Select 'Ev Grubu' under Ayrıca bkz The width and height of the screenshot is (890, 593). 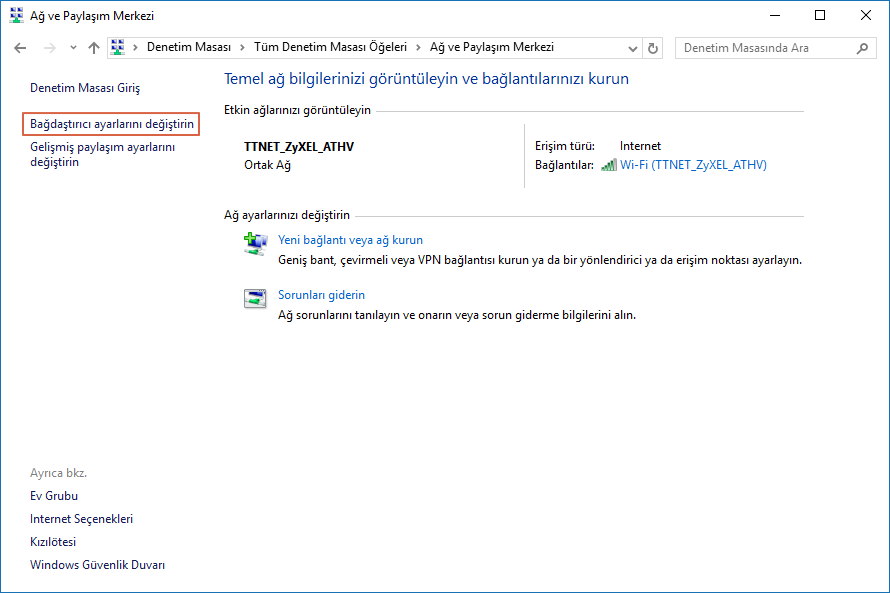[x=53, y=495]
